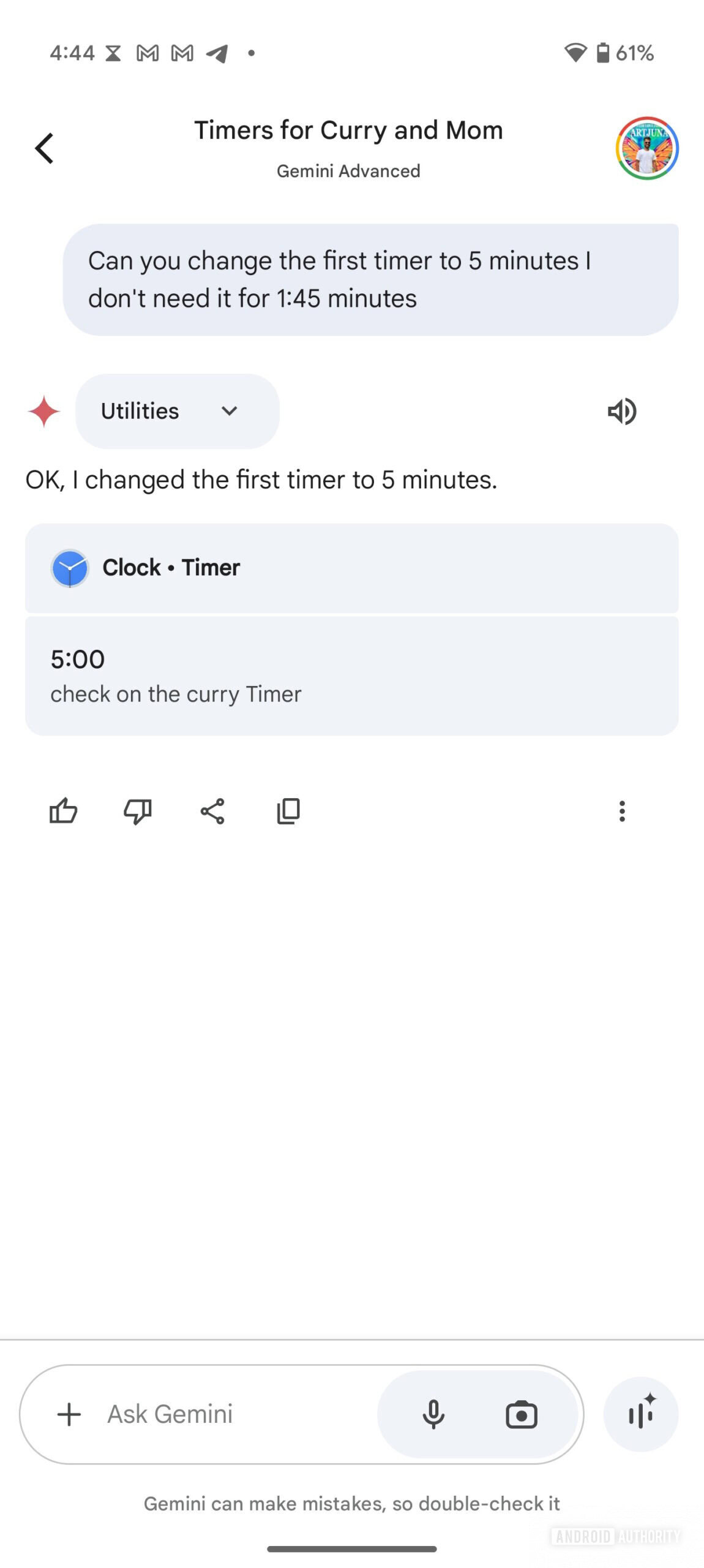Screen dimensions: 704x1568
Task: Open the 5:00 curry timer entry
Action: [x=351, y=676]
